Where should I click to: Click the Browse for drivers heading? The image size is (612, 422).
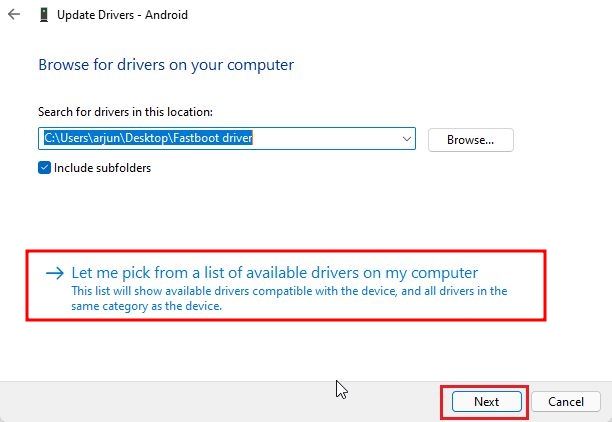click(x=166, y=64)
